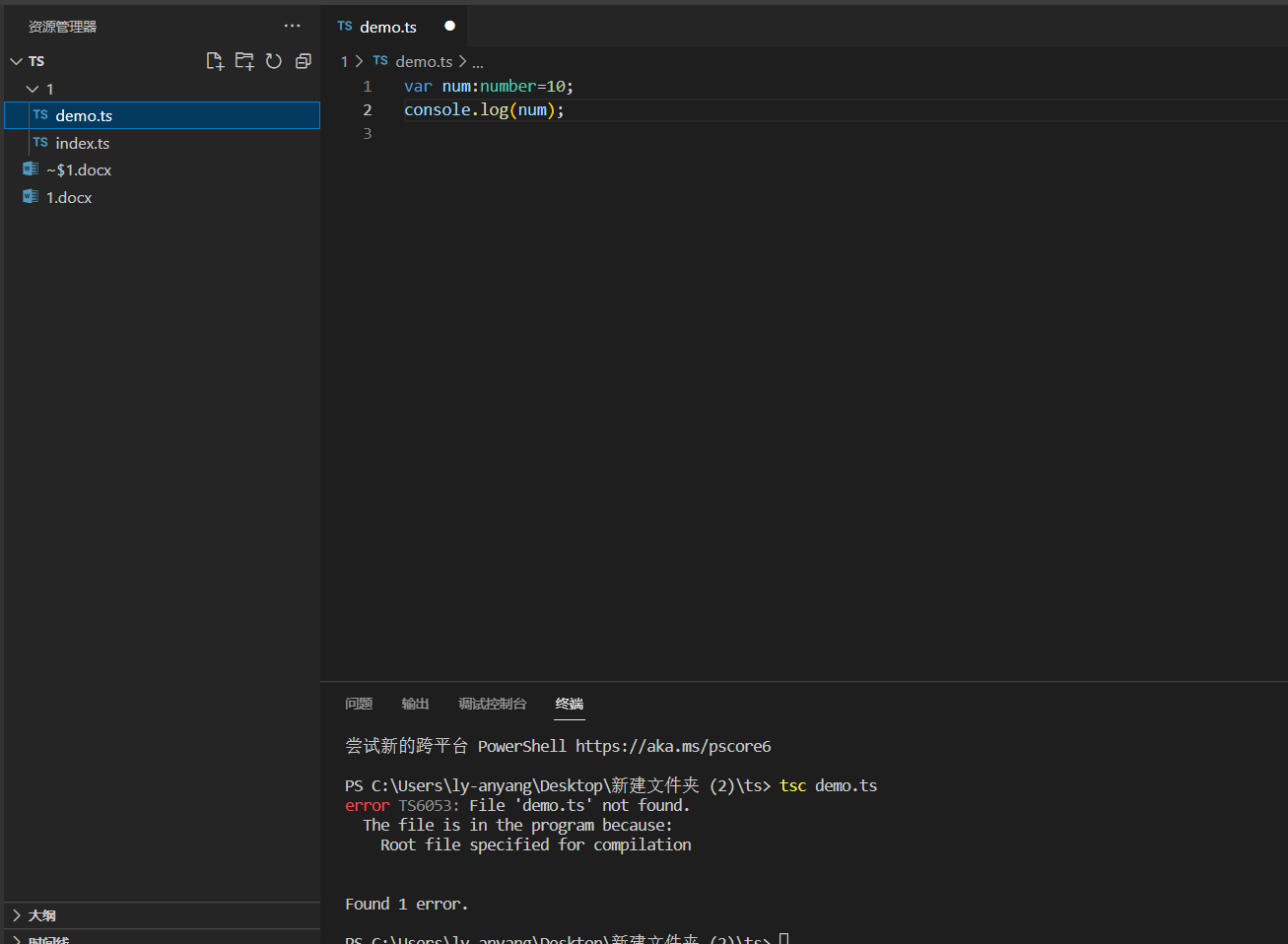1288x944 pixels.
Task: Click the 'tsc demo.ts' command in the terminal
Action: [828, 785]
